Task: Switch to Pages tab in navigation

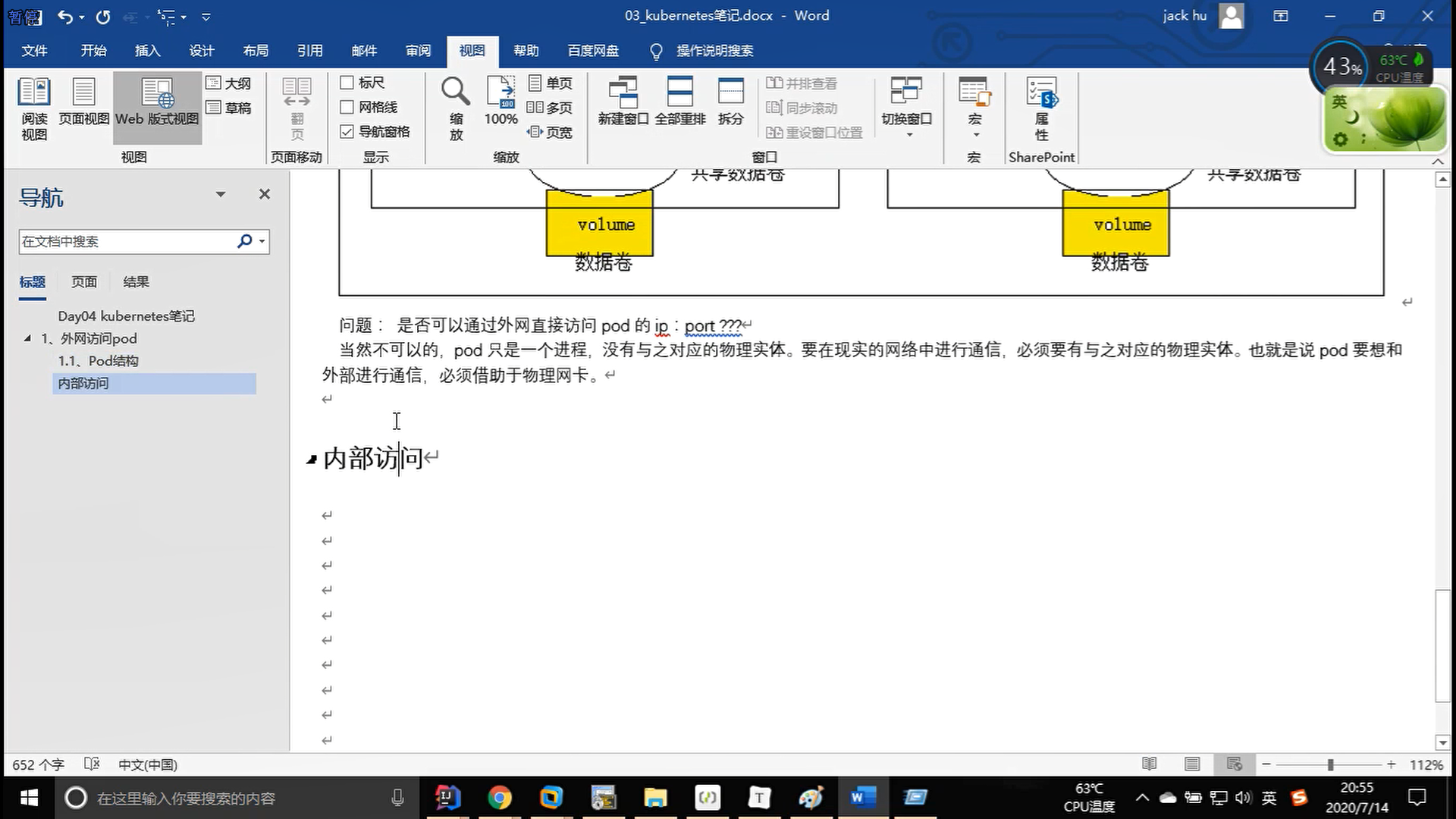Action: 83,281
